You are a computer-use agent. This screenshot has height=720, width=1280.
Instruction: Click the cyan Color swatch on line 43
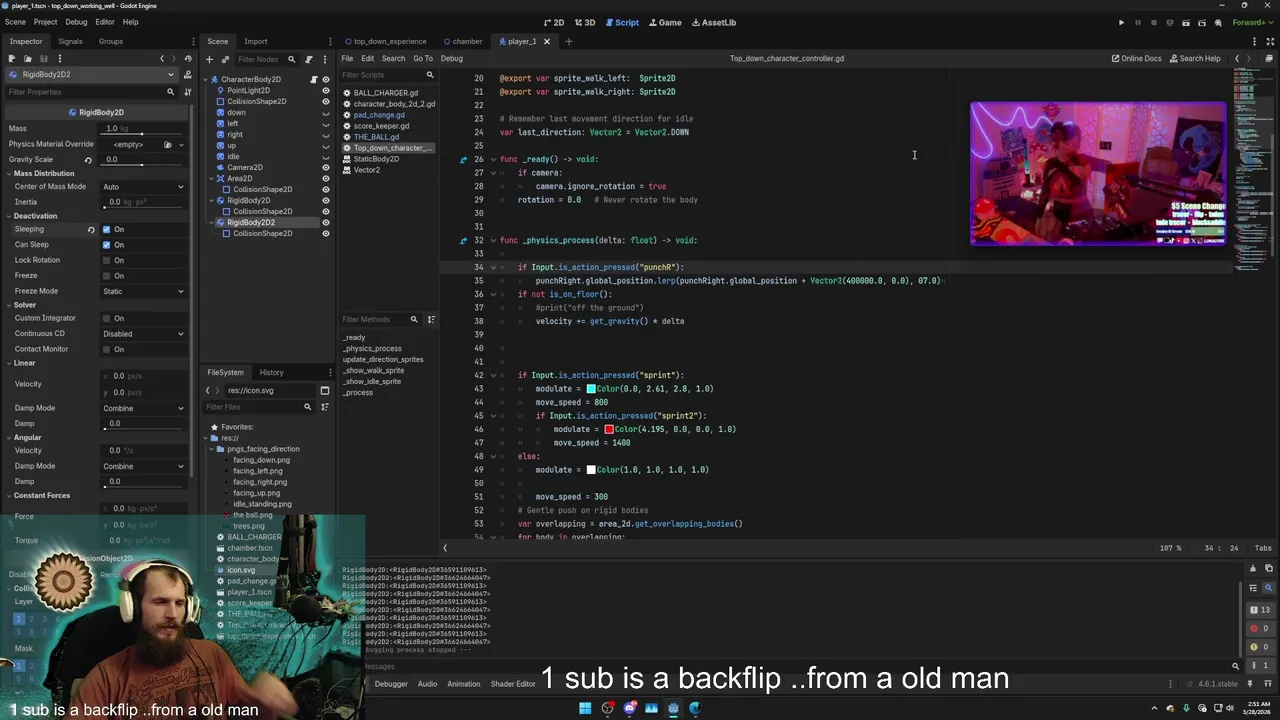click(591, 389)
